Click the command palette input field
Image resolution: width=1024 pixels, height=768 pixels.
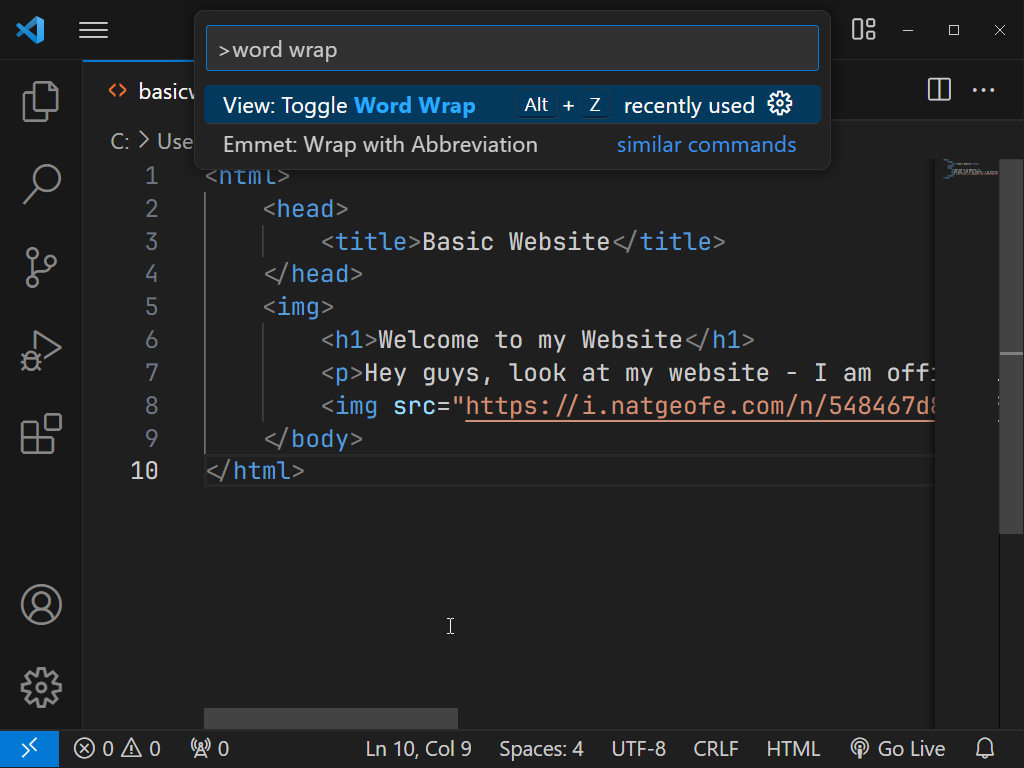tap(512, 49)
